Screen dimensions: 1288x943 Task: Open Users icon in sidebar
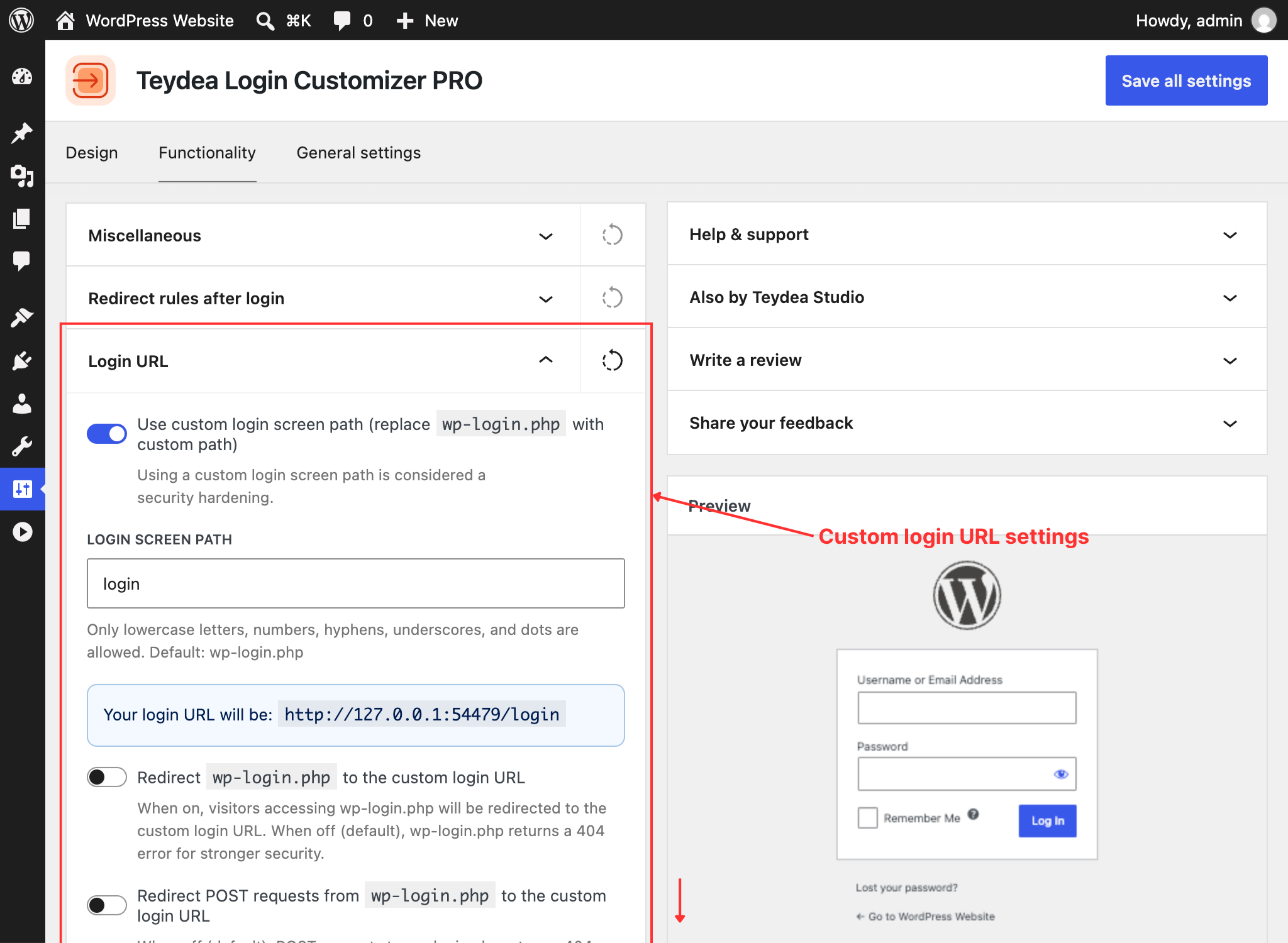22,403
